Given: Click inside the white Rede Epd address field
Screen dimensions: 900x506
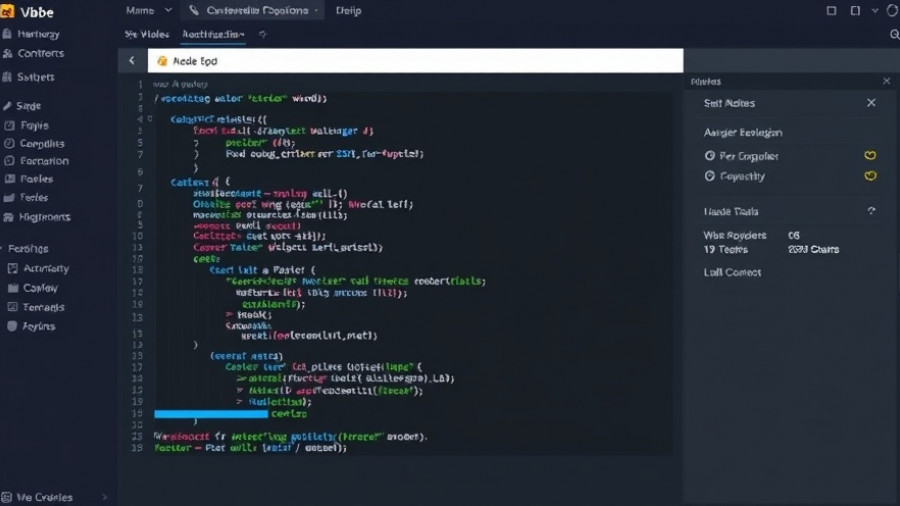Looking at the screenshot, I should pyautogui.click(x=416, y=61).
